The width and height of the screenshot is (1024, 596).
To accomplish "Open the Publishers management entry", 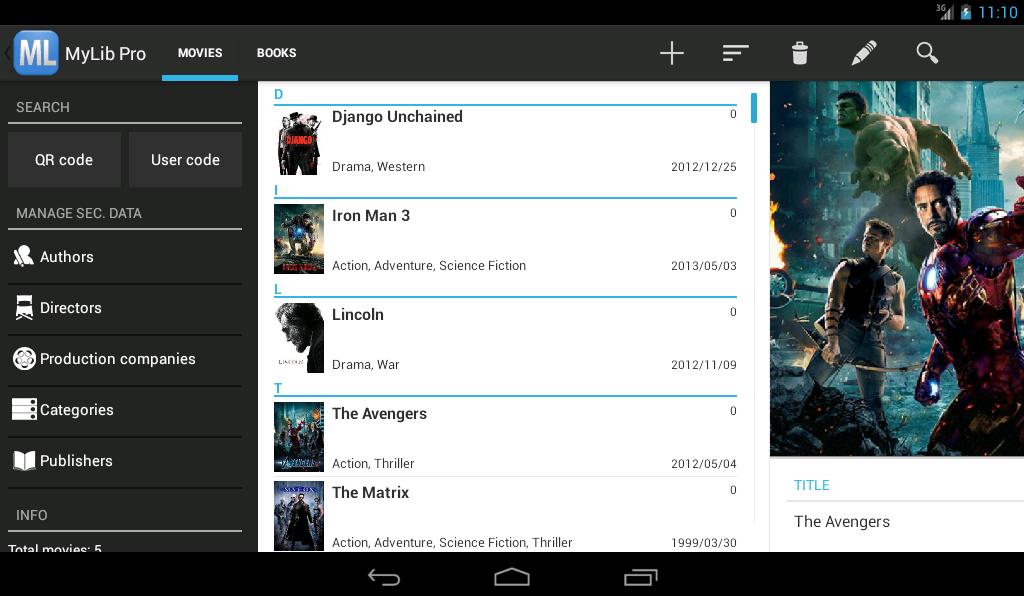I will point(125,460).
